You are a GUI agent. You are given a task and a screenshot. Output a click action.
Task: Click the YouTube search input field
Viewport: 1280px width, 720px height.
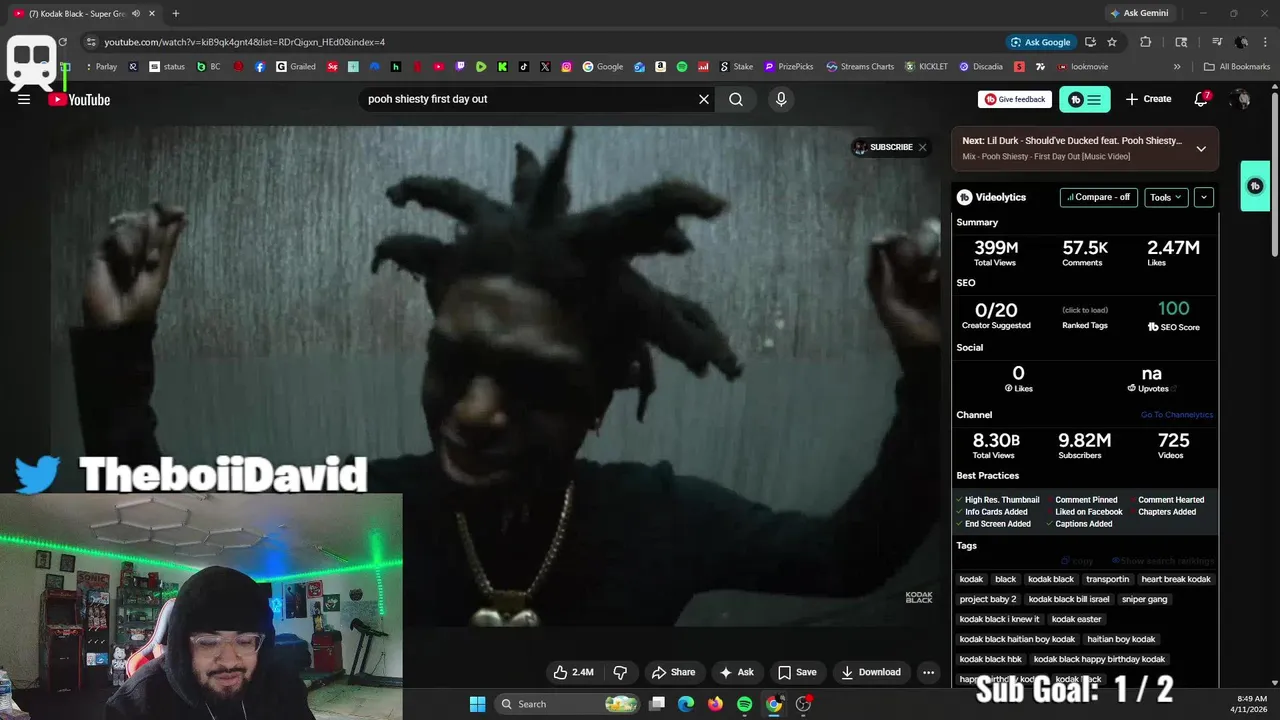coord(528,99)
